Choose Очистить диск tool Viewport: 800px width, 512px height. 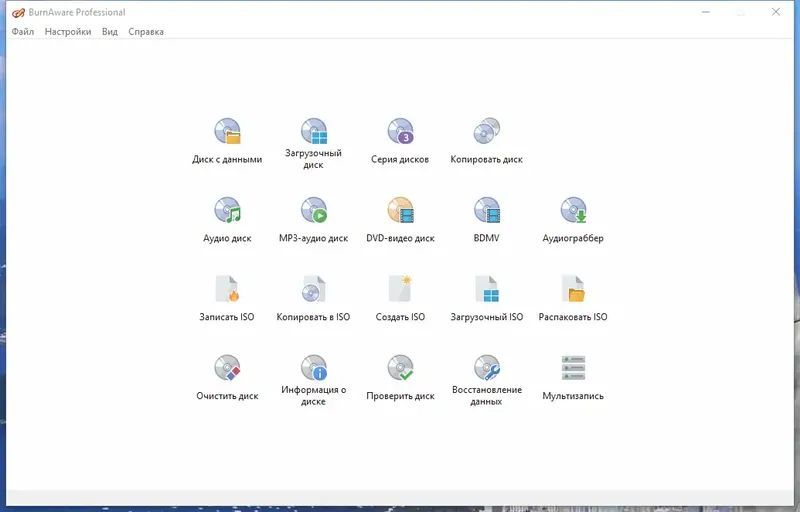coord(227,378)
